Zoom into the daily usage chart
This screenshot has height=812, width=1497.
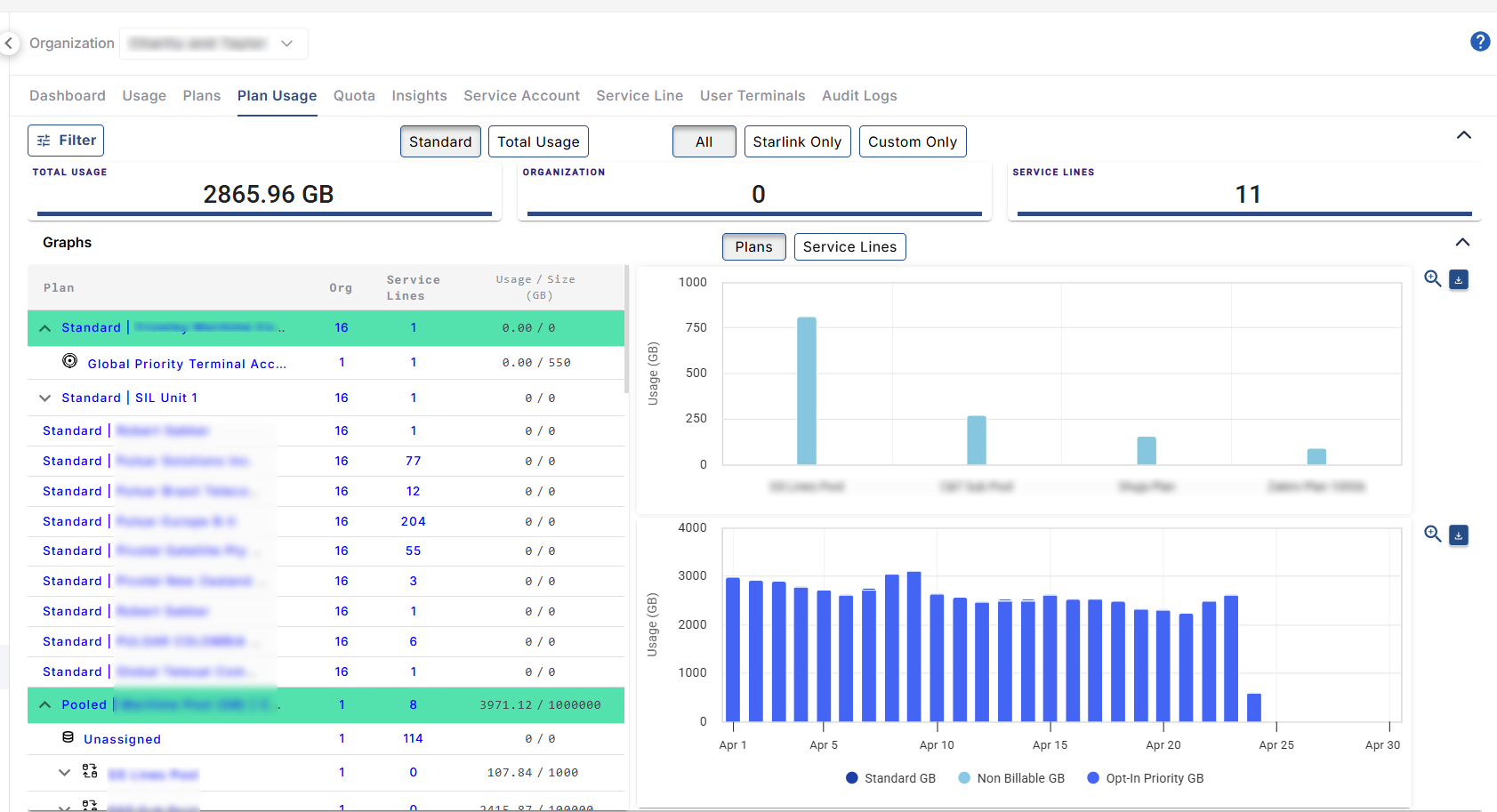(x=1432, y=535)
